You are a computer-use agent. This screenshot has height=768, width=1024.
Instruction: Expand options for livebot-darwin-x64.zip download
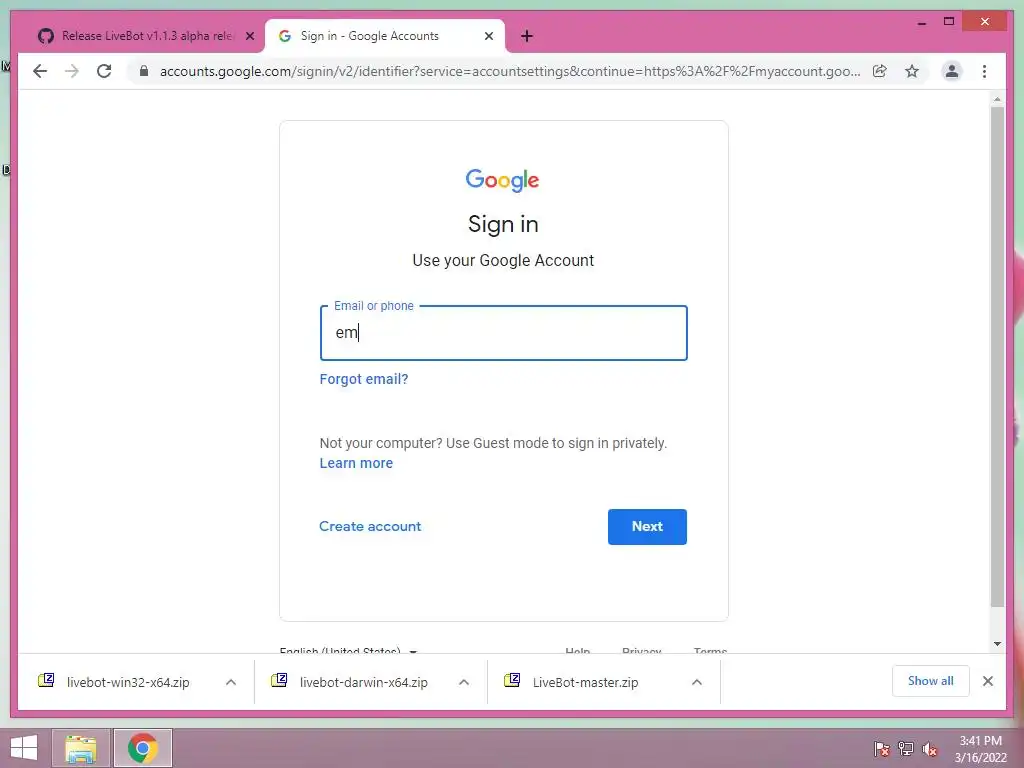[464, 682]
